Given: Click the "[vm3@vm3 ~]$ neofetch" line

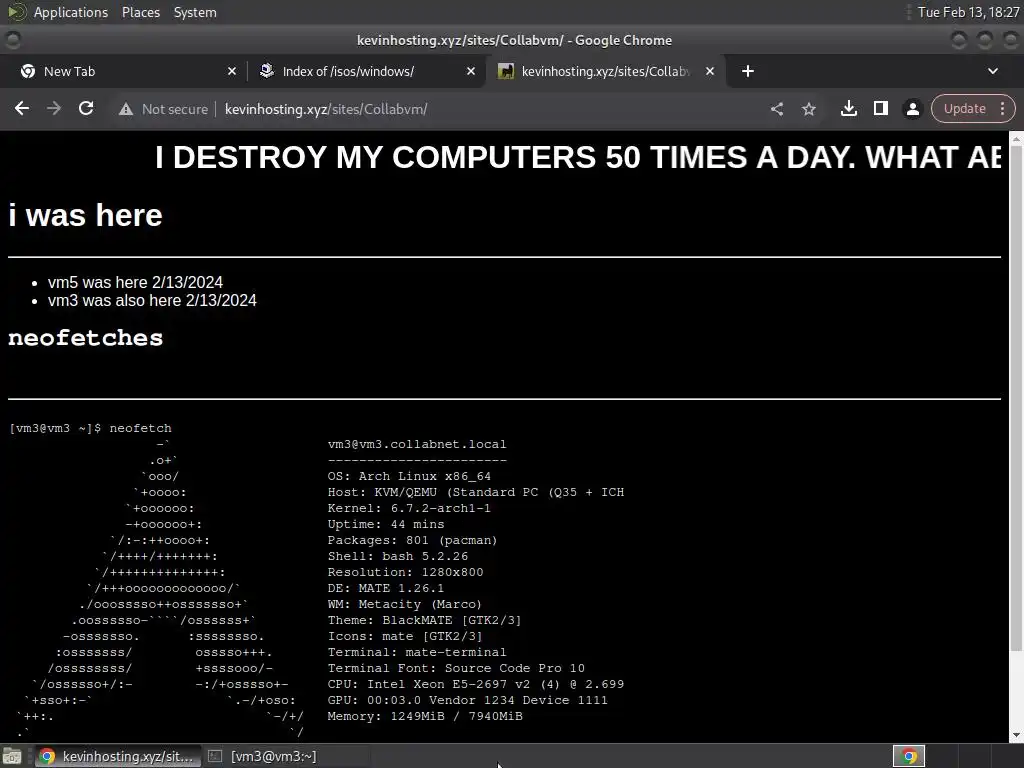Looking at the screenshot, I should tap(91, 428).
